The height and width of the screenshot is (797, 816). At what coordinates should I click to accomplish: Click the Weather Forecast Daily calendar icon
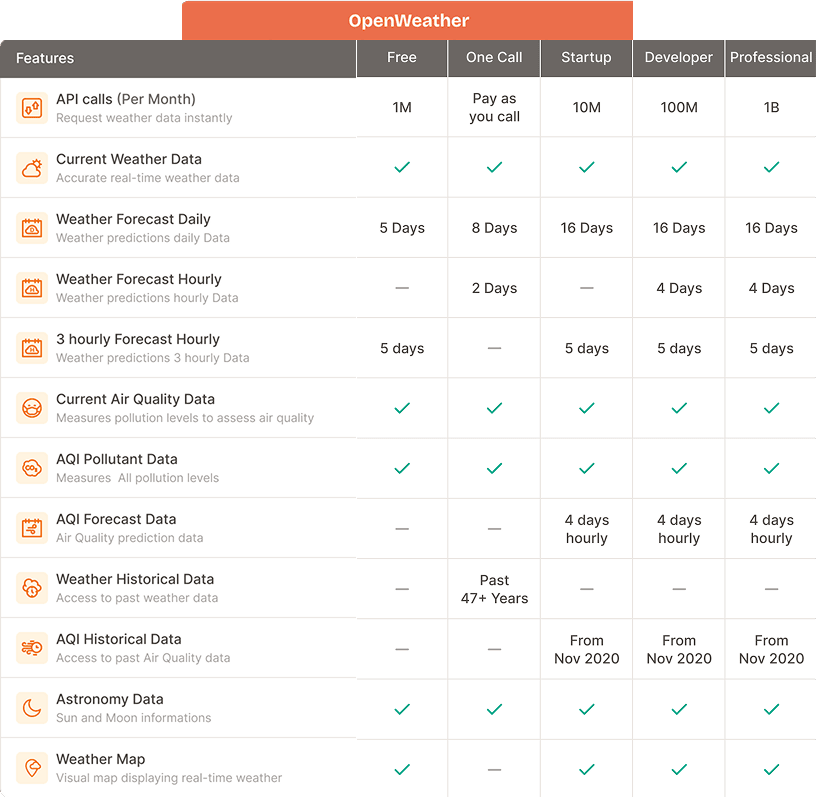32,228
